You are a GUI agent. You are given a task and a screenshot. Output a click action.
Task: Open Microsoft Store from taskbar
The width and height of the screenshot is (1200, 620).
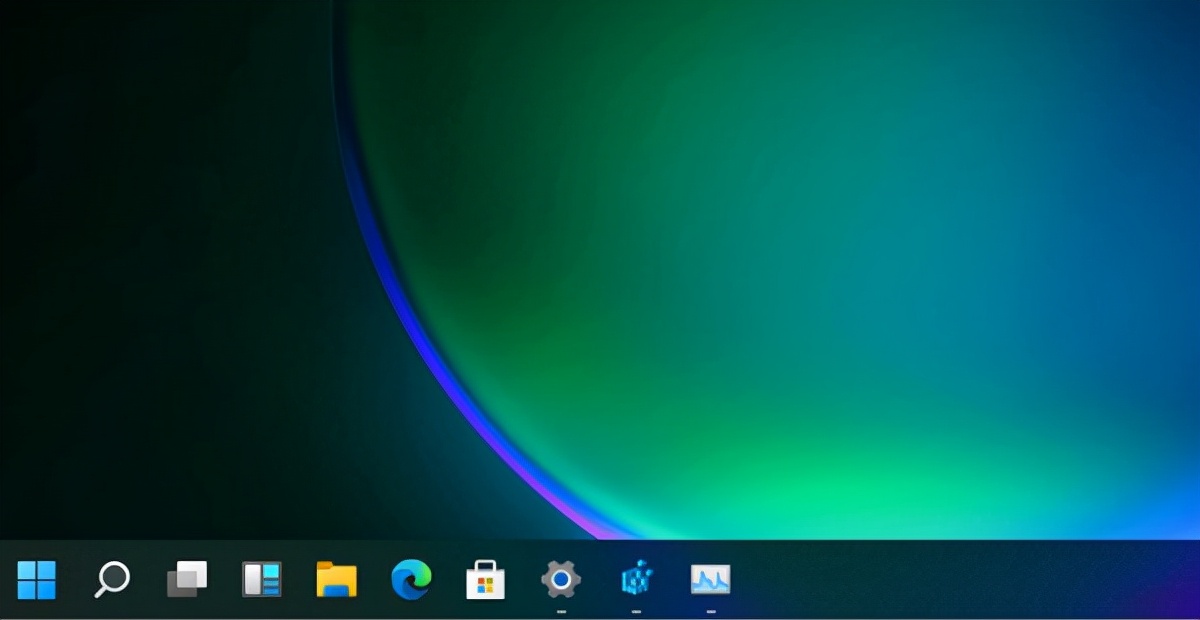(486, 579)
